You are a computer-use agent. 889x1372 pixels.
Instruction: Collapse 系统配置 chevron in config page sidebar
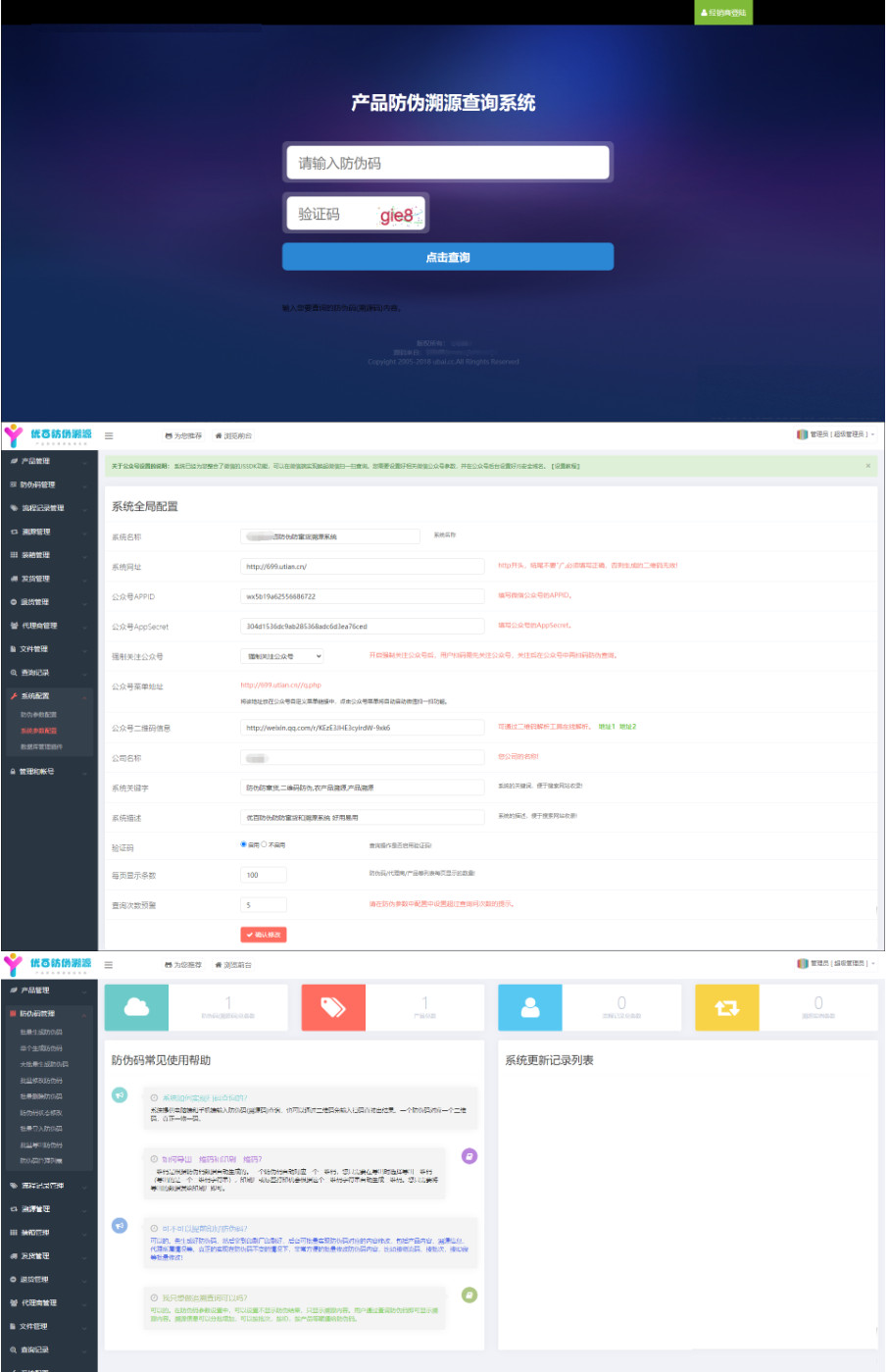(85, 697)
